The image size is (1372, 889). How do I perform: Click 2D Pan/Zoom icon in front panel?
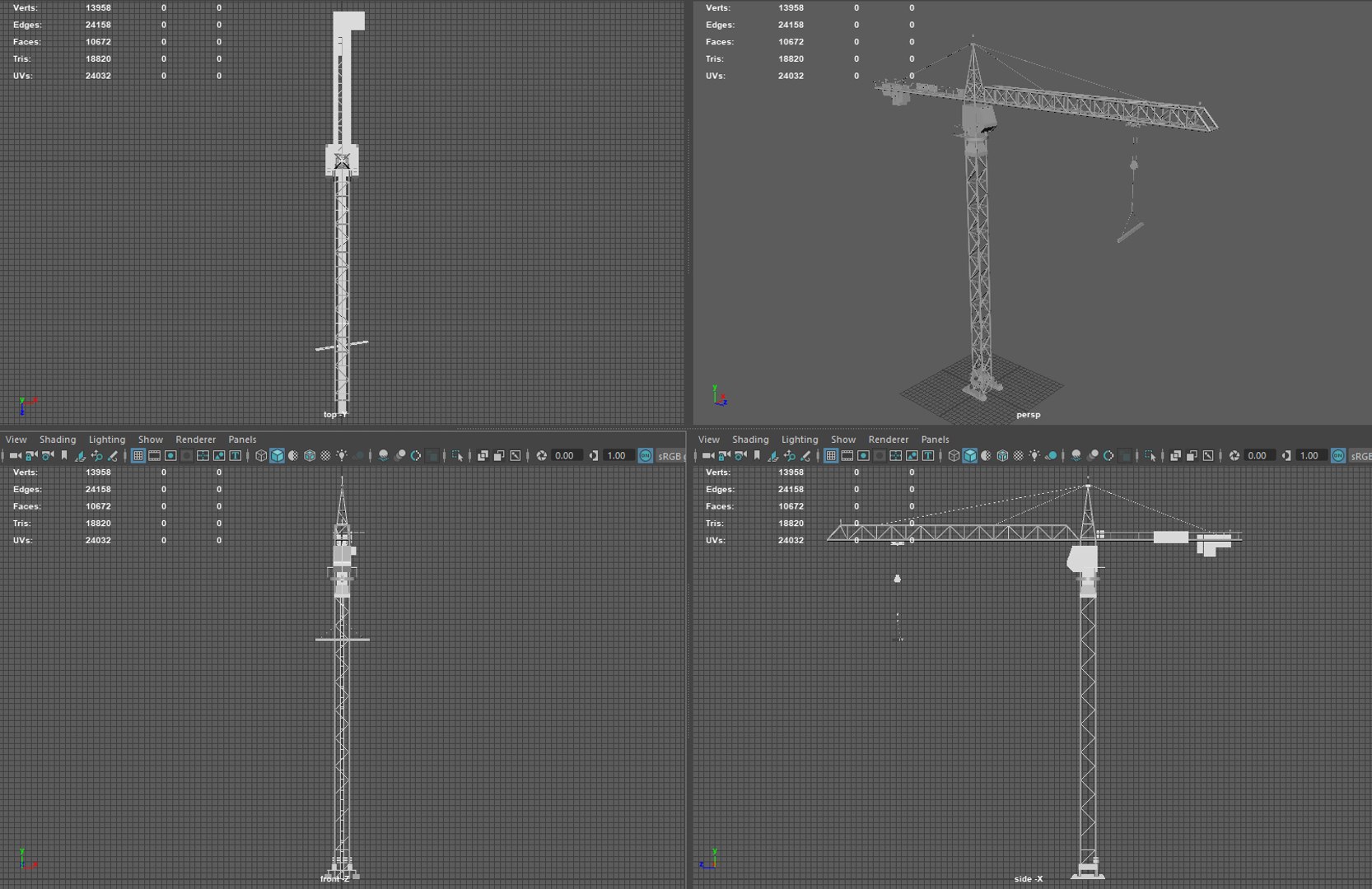point(96,455)
